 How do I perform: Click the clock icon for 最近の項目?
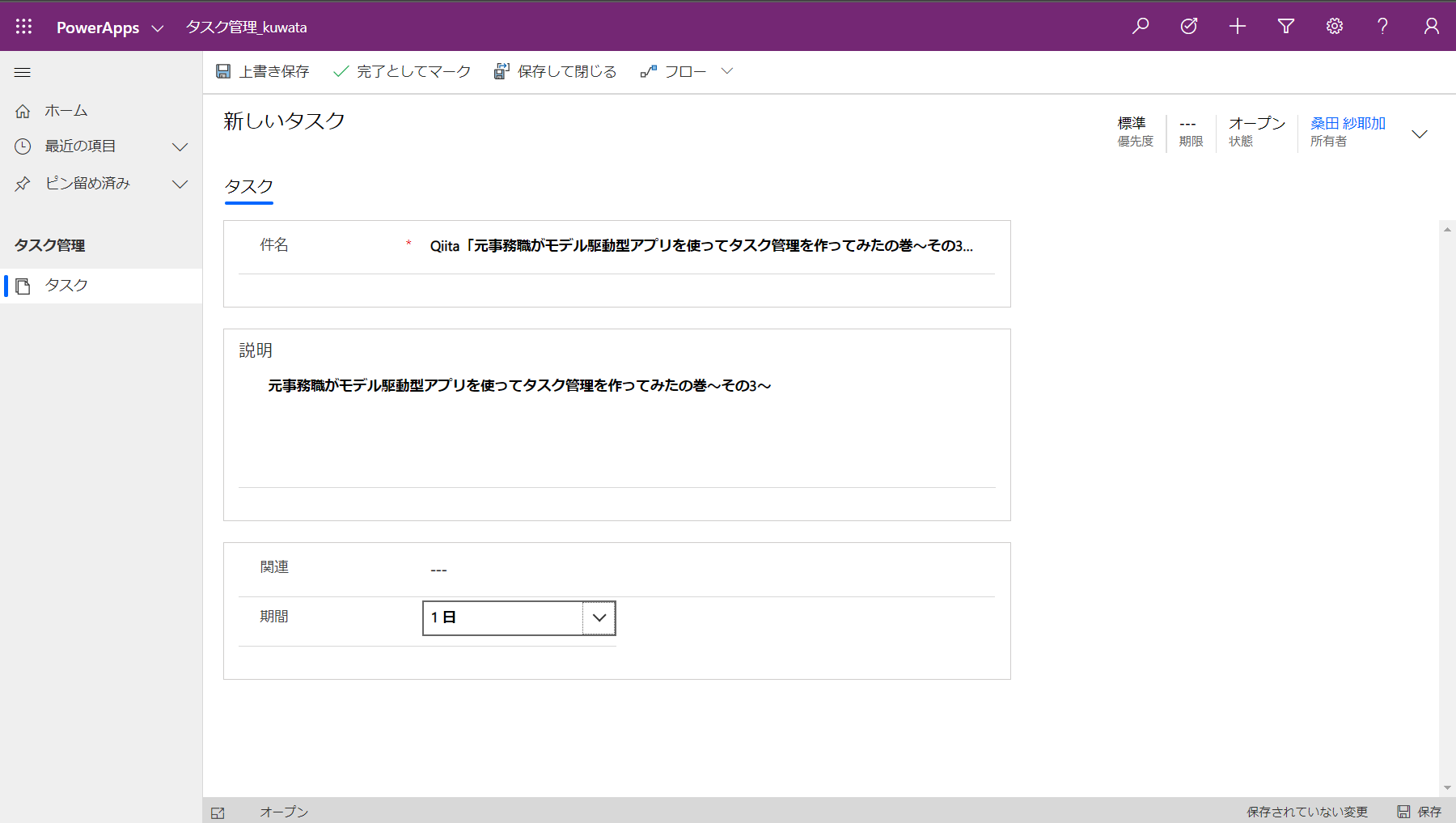coord(23,146)
